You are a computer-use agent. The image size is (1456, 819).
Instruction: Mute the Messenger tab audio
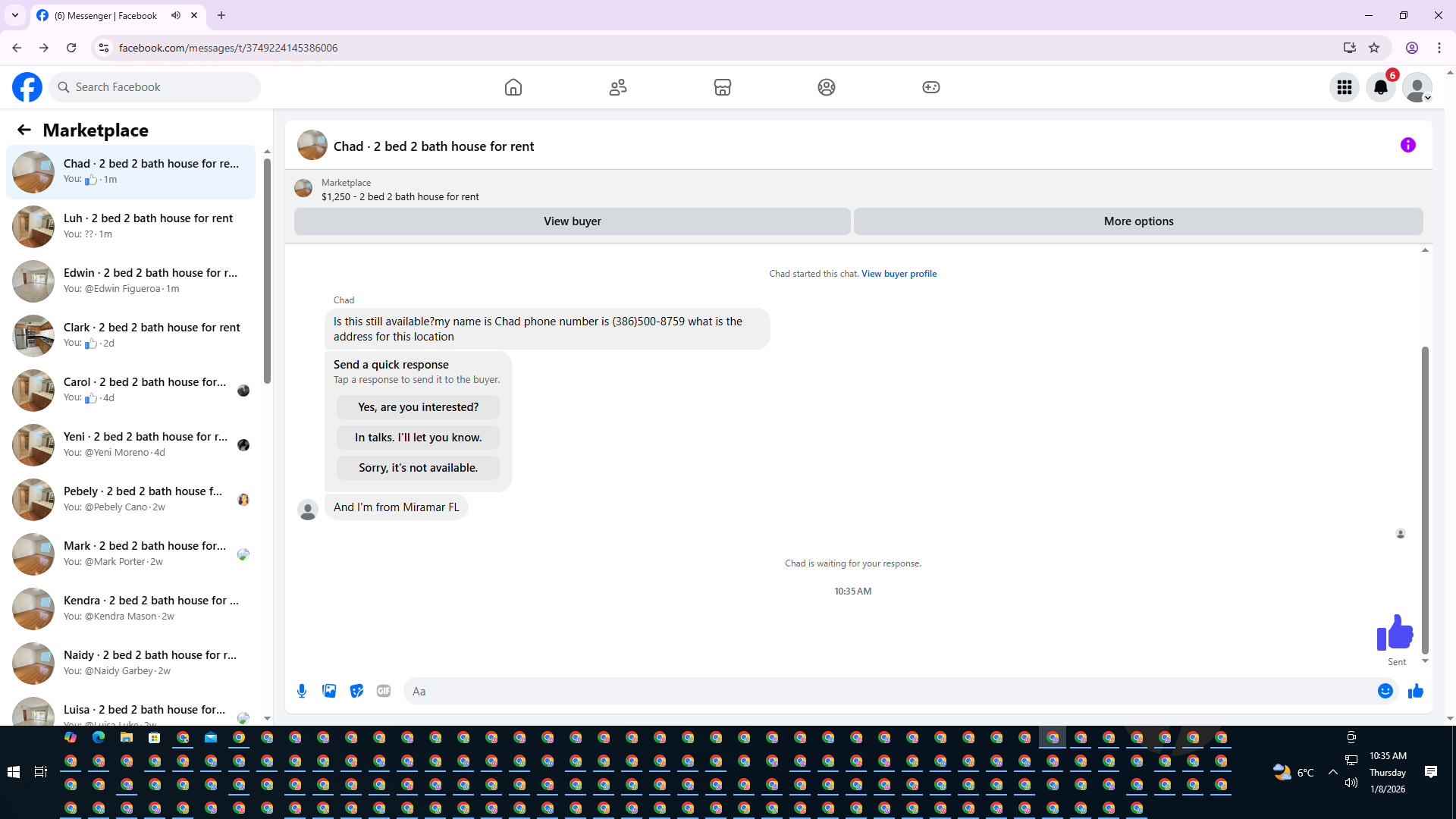point(176,15)
